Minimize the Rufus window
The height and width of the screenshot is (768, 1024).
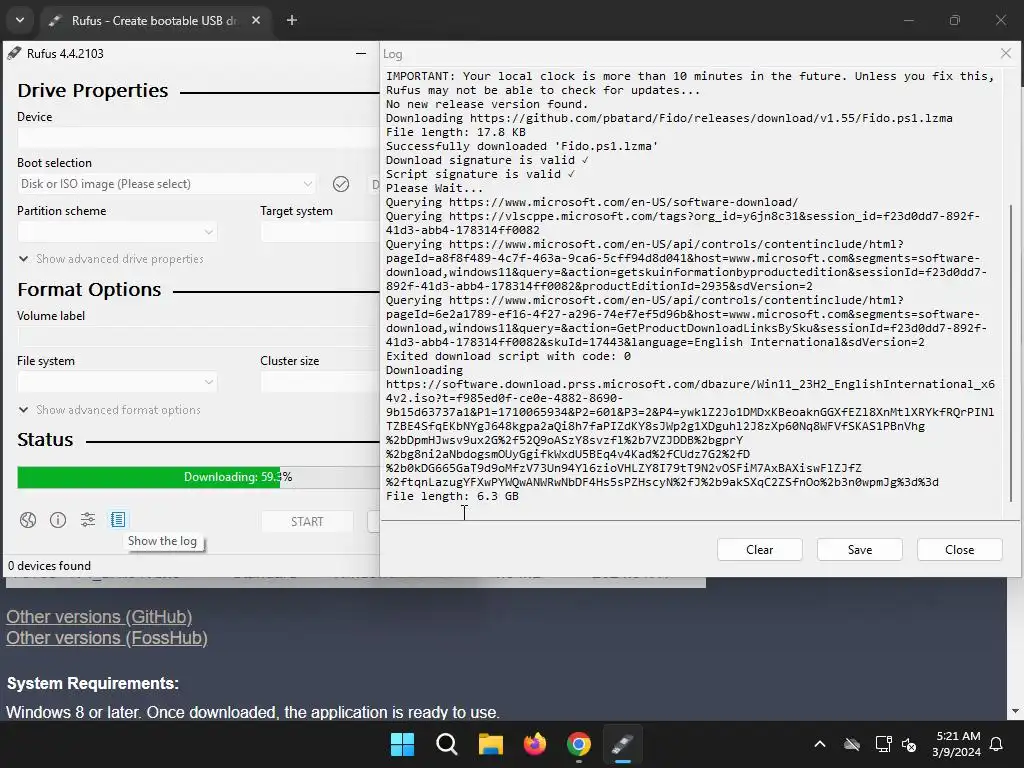coord(360,54)
